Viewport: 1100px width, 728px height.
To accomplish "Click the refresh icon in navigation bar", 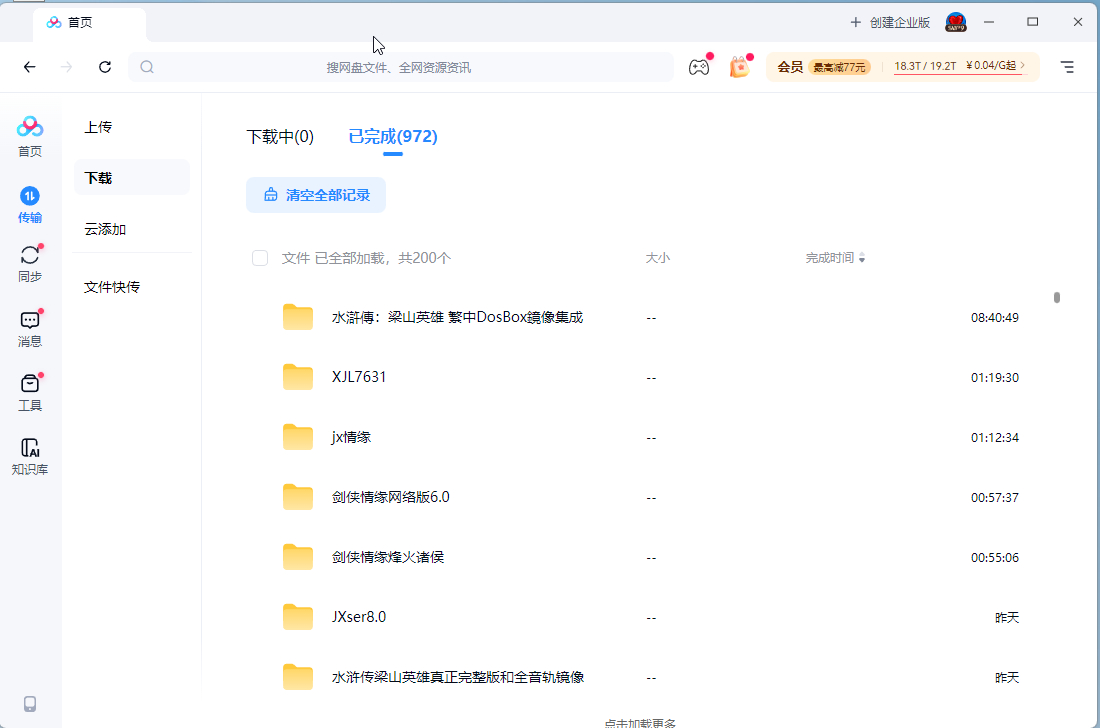I will pos(105,67).
